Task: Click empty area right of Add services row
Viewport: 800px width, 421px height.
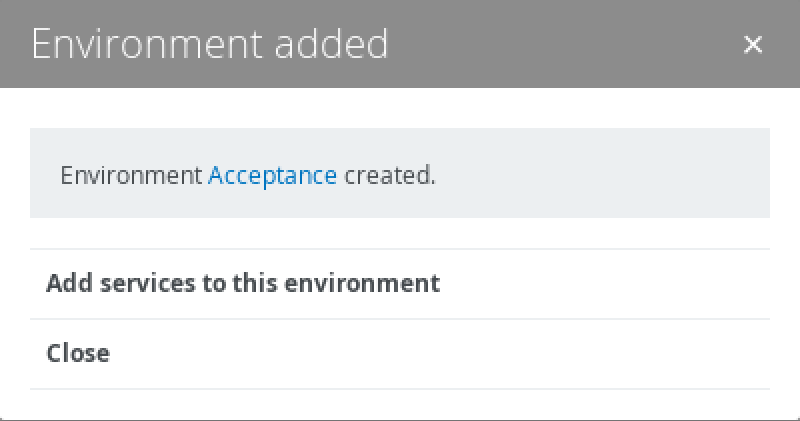Action: click(x=620, y=284)
